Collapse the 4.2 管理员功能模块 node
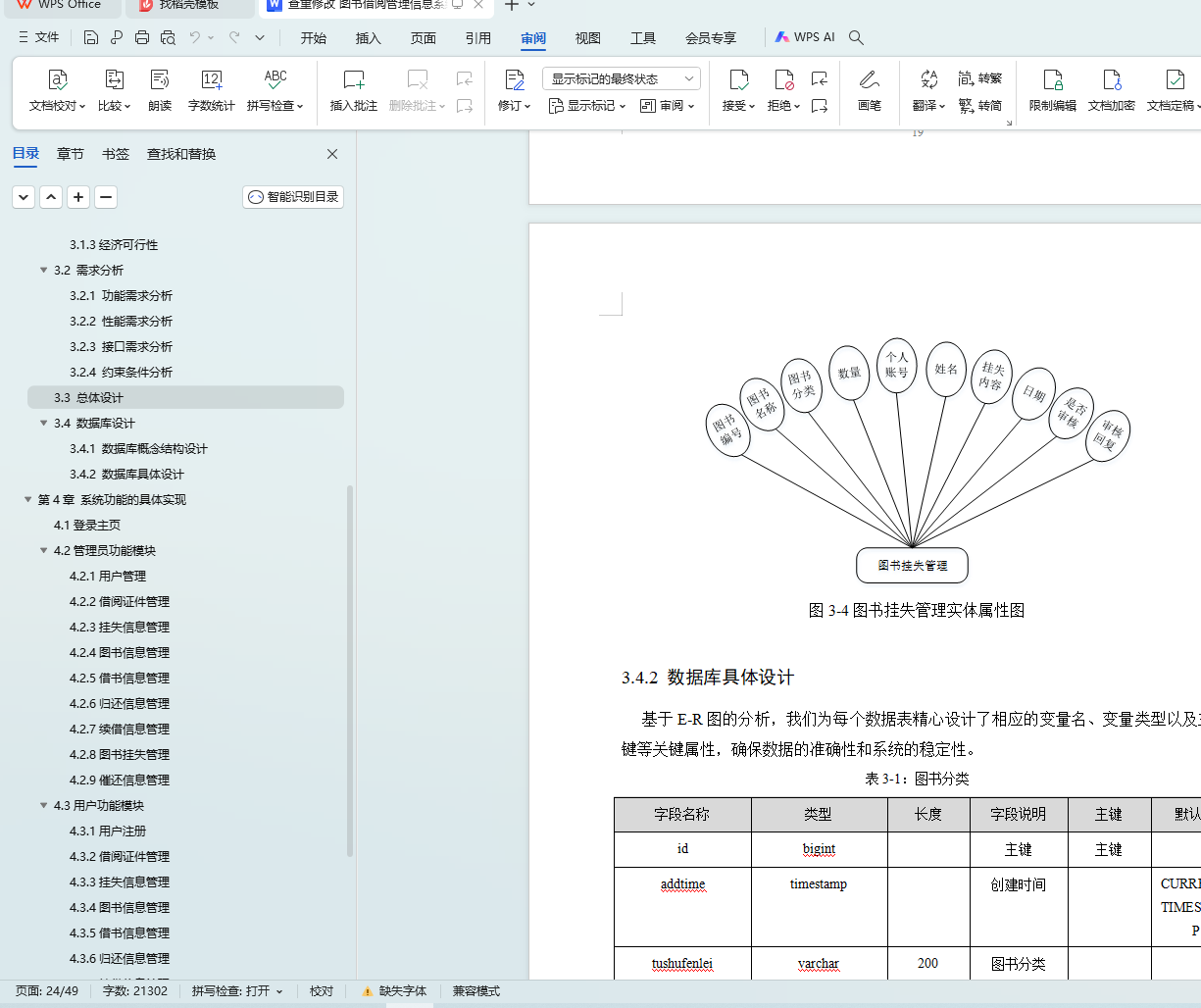The image size is (1201, 1008). (x=43, y=550)
